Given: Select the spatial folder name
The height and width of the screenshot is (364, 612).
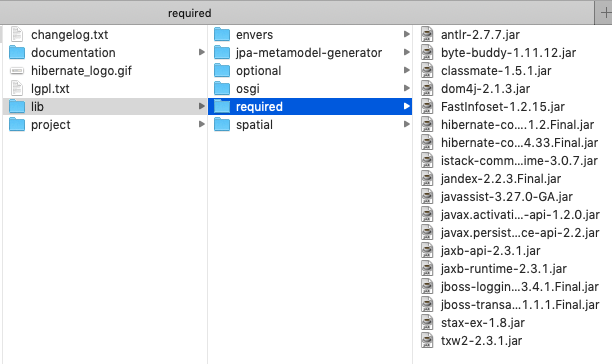Looking at the screenshot, I should [x=254, y=125].
